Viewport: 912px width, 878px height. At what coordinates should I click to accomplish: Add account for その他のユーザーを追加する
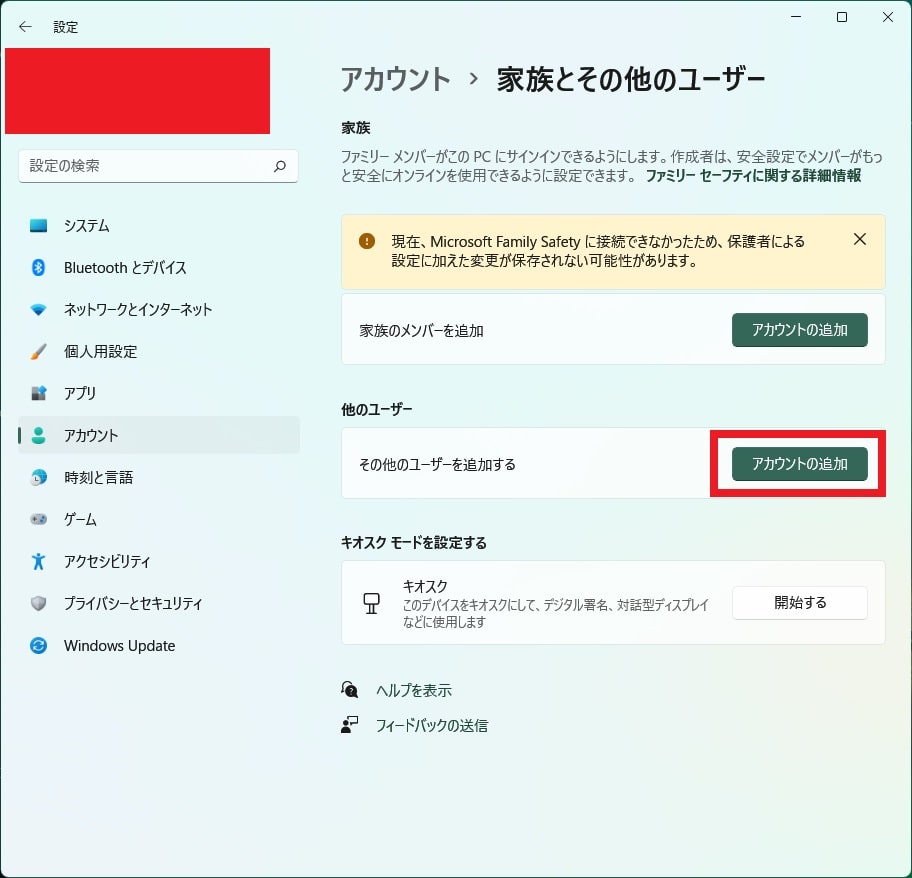click(x=800, y=464)
